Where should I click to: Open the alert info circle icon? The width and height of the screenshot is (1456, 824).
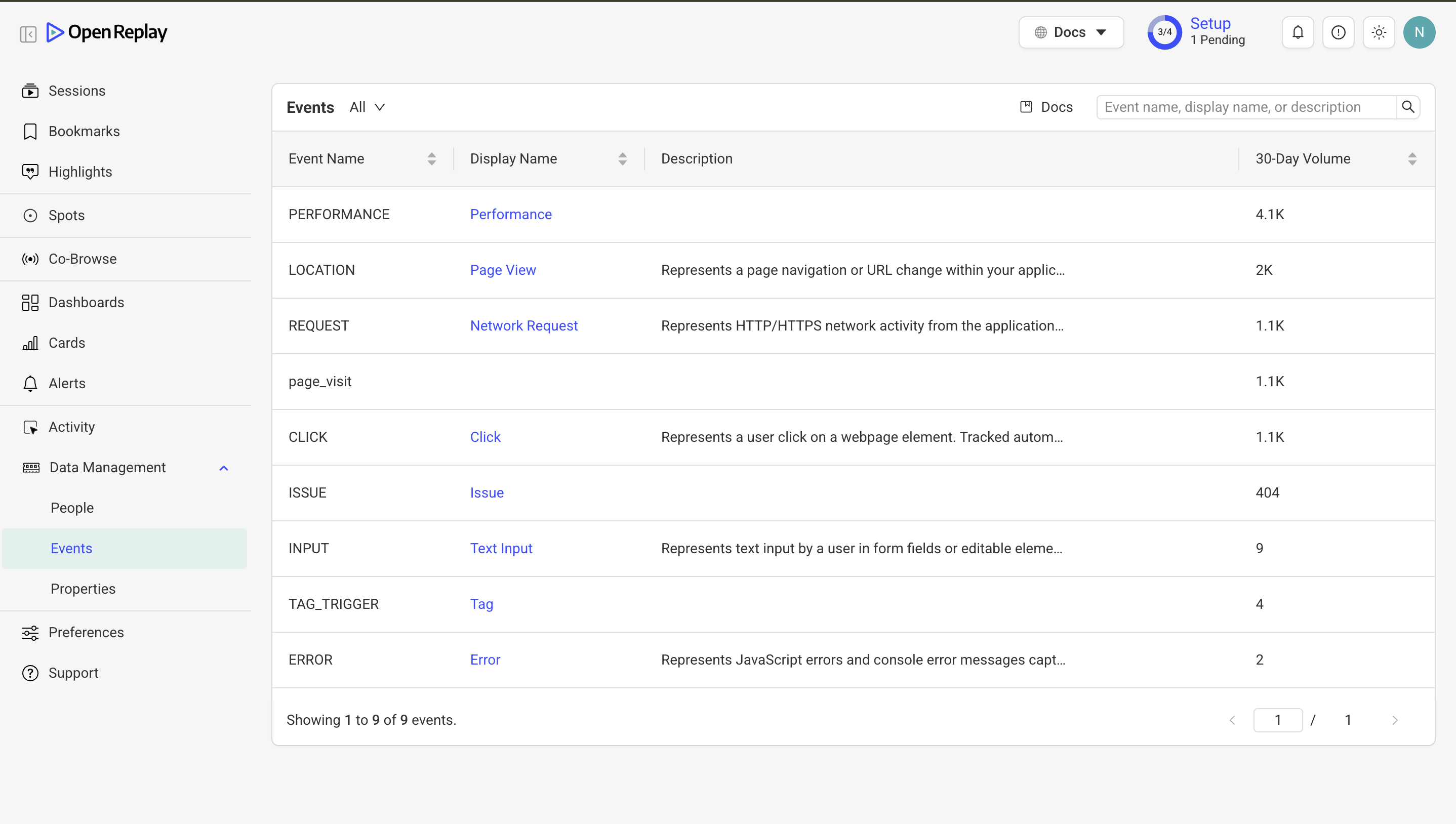(x=1339, y=32)
